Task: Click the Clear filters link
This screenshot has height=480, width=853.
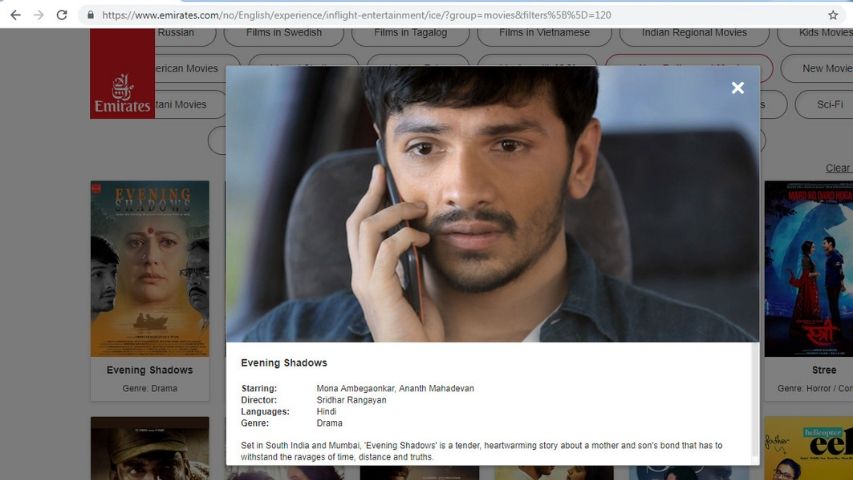Action: click(x=837, y=168)
